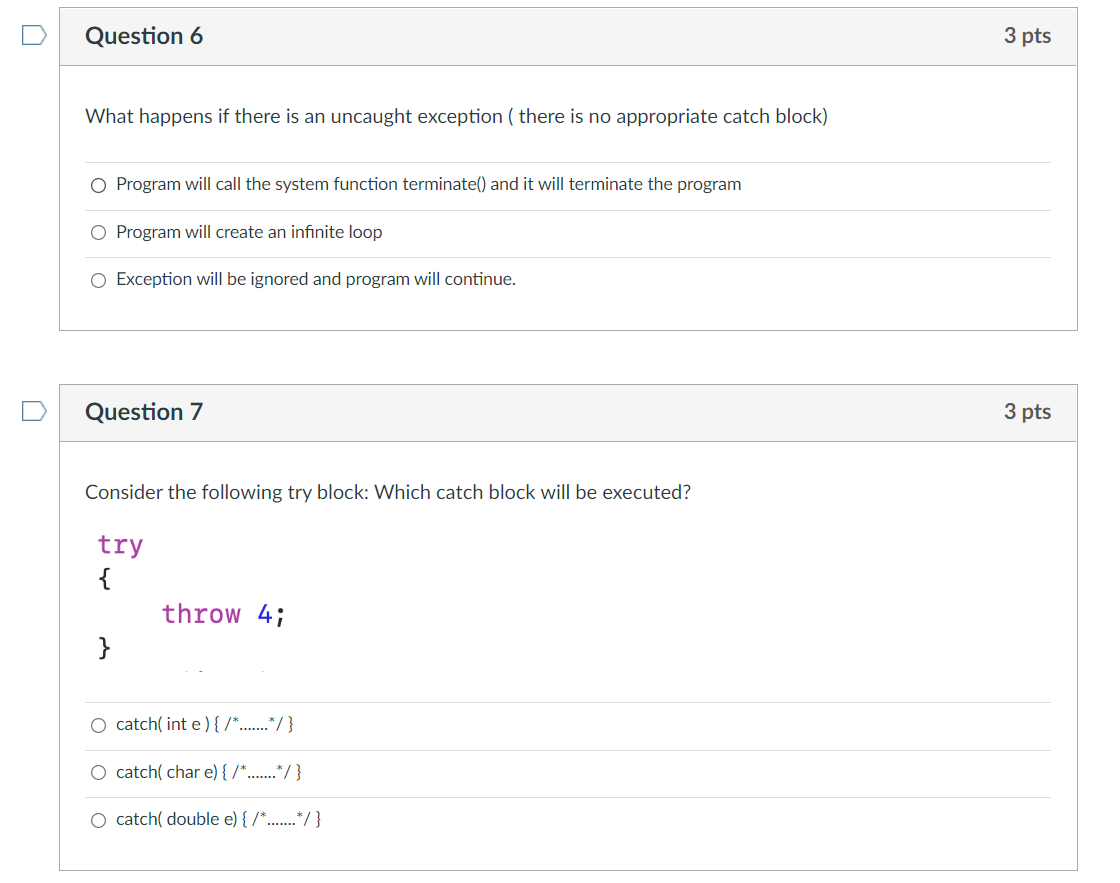
Task: Click the 'throw 4;' line of code
Action: click(x=222, y=614)
